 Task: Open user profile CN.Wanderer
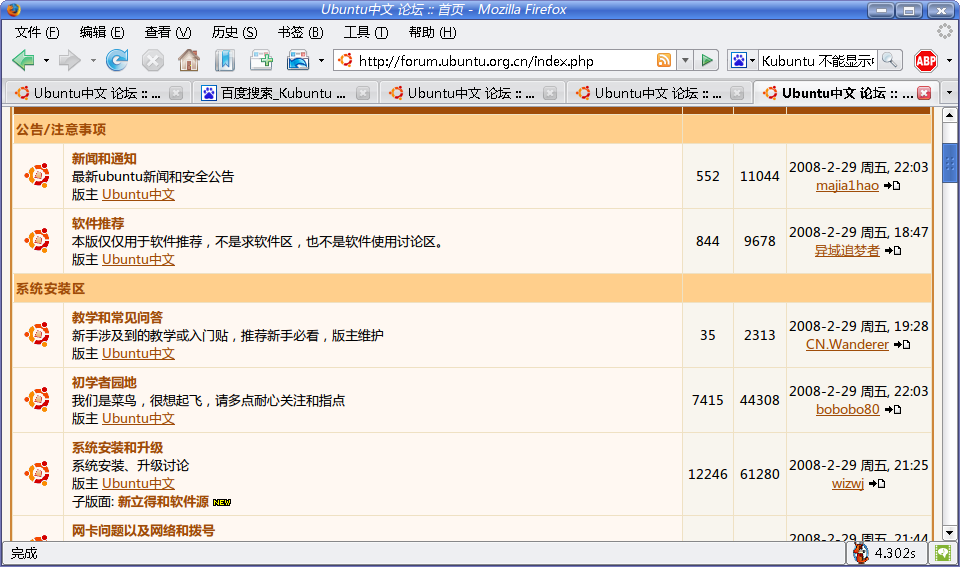pyautogui.click(x=847, y=345)
